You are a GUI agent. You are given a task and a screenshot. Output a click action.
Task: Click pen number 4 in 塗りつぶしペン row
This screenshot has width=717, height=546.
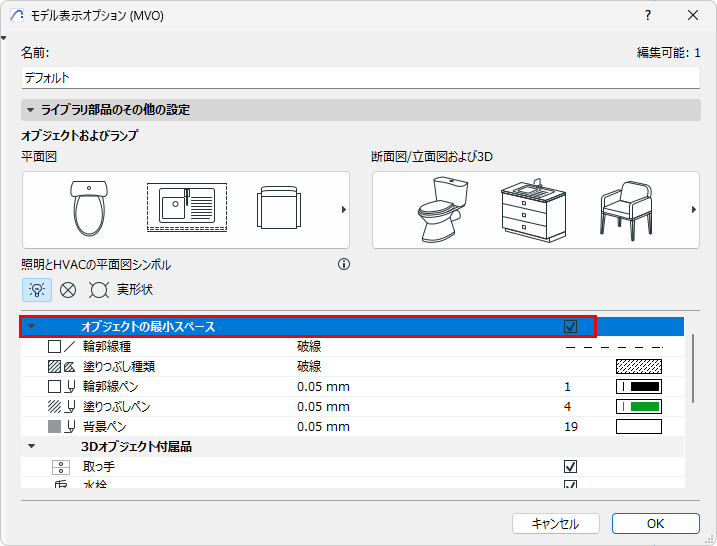coord(567,407)
